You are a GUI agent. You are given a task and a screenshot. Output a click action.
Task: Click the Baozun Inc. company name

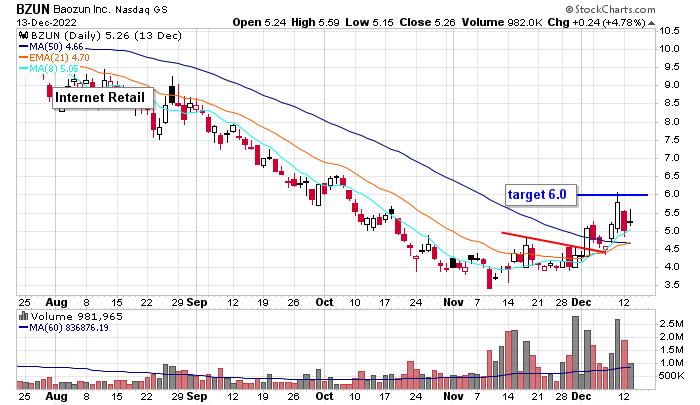pyautogui.click(x=81, y=9)
